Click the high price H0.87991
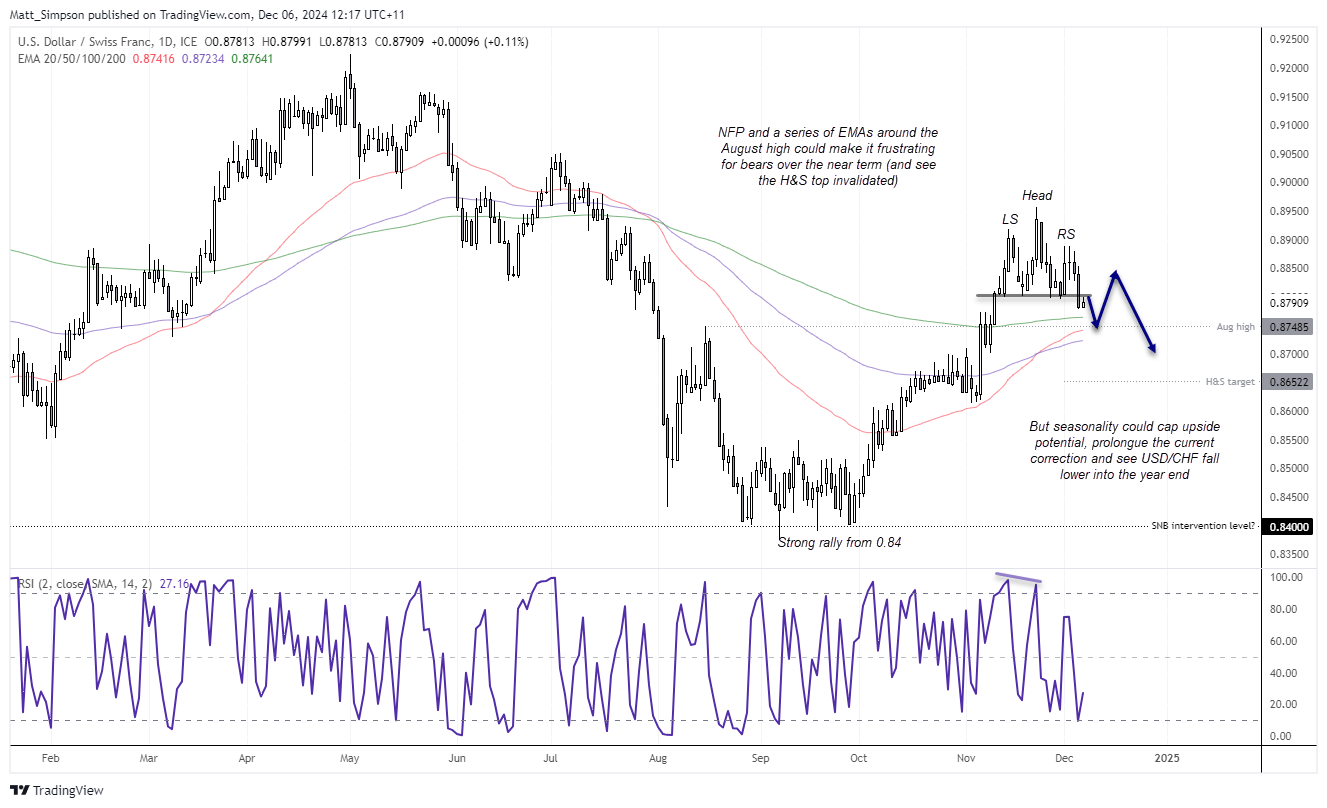The image size is (1327, 808). tap(289, 42)
